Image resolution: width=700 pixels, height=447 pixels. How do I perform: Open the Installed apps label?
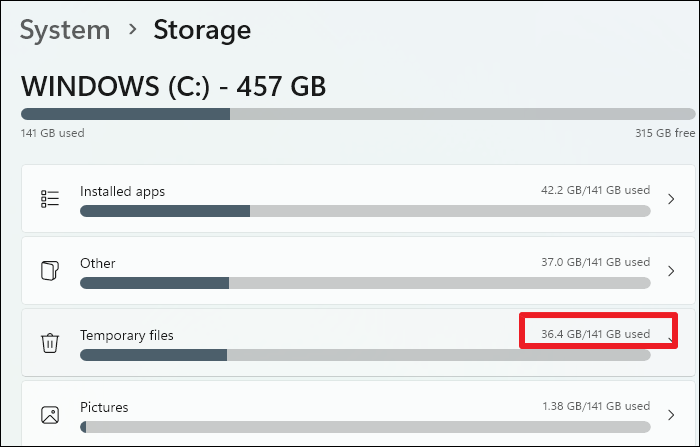tap(122, 191)
